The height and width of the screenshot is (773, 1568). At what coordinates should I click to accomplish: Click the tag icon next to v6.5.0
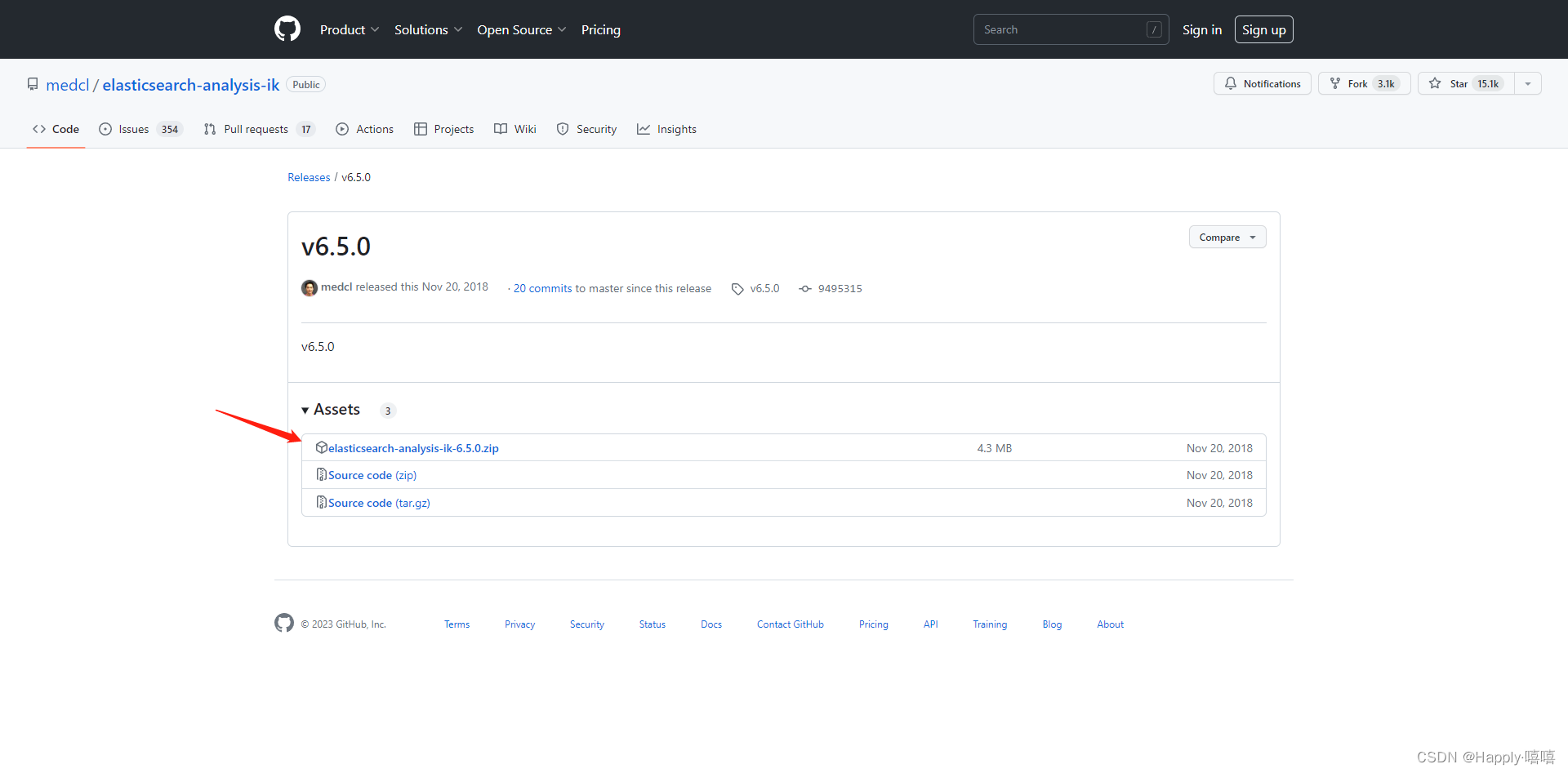tap(737, 289)
